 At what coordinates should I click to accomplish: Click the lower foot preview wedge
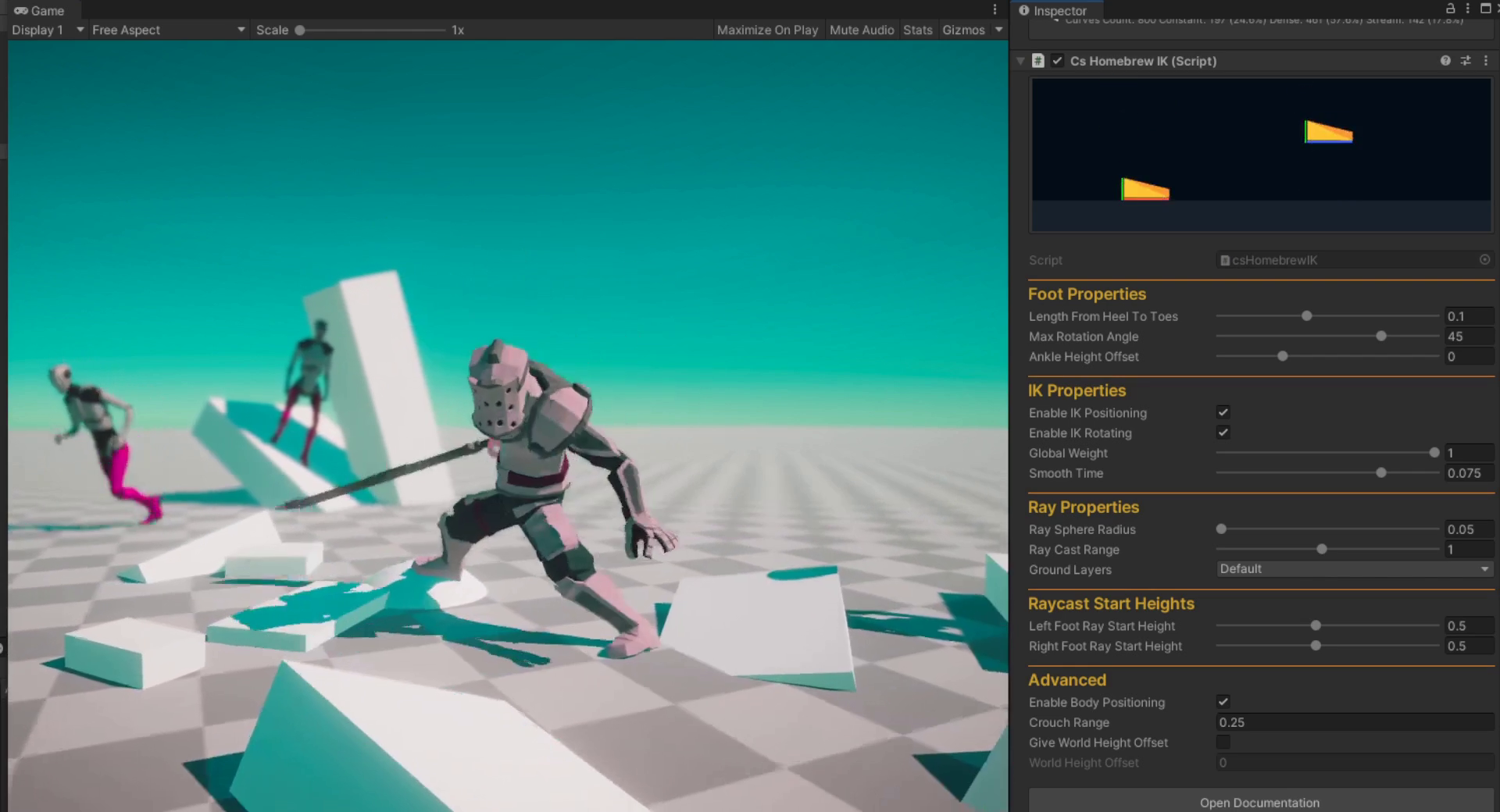click(1145, 190)
